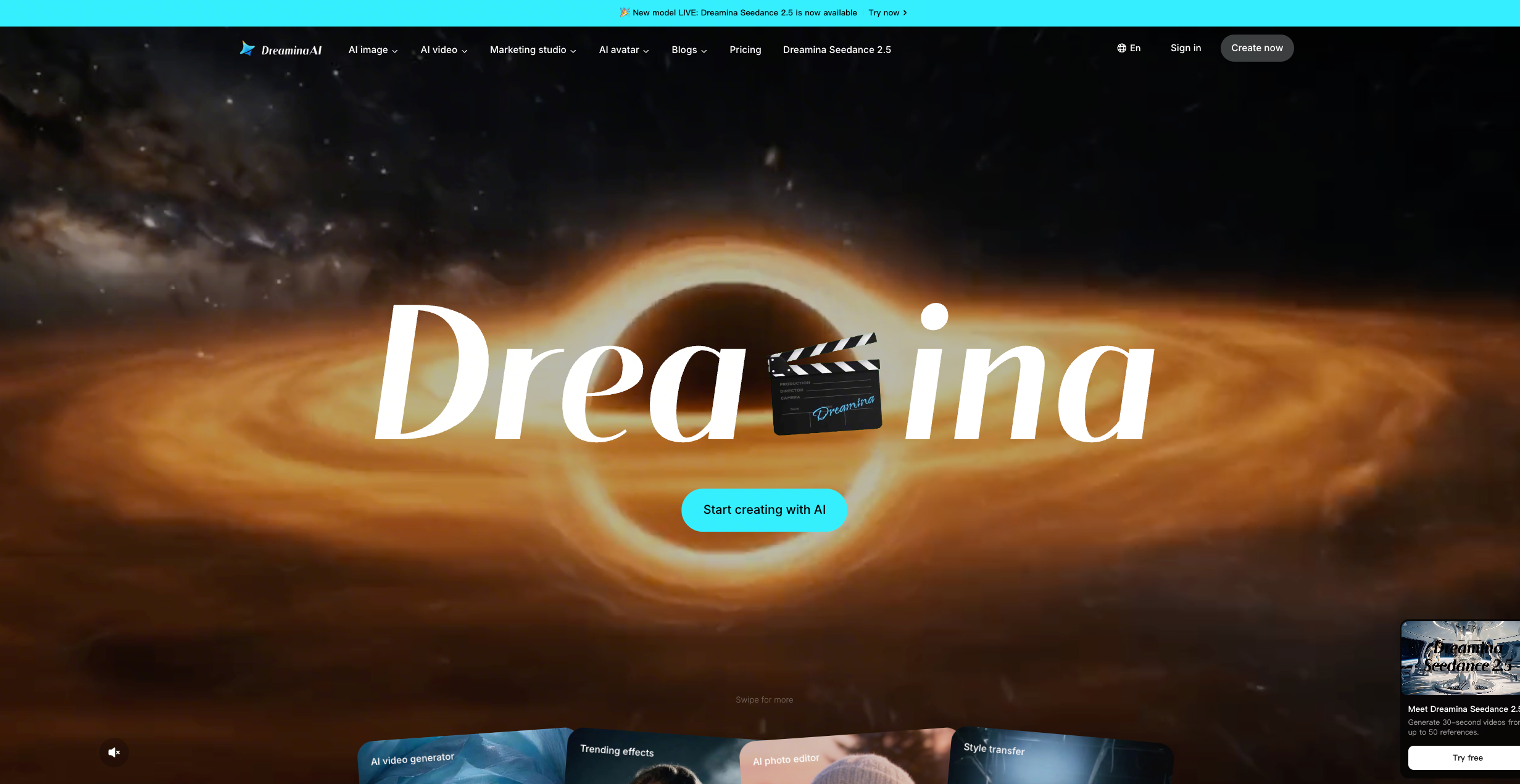The image size is (1520, 784).
Task: Expand the Marketing studio menu
Action: pos(533,50)
